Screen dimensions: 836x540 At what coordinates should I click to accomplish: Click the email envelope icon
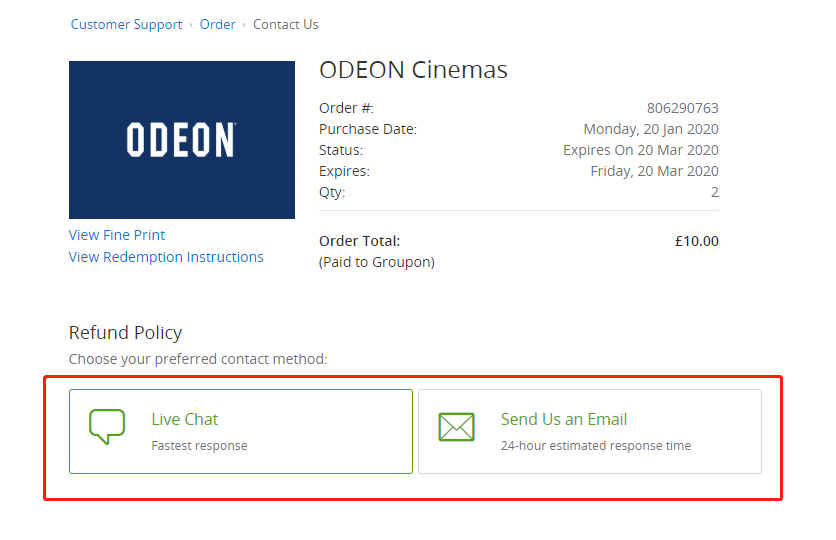(456, 427)
